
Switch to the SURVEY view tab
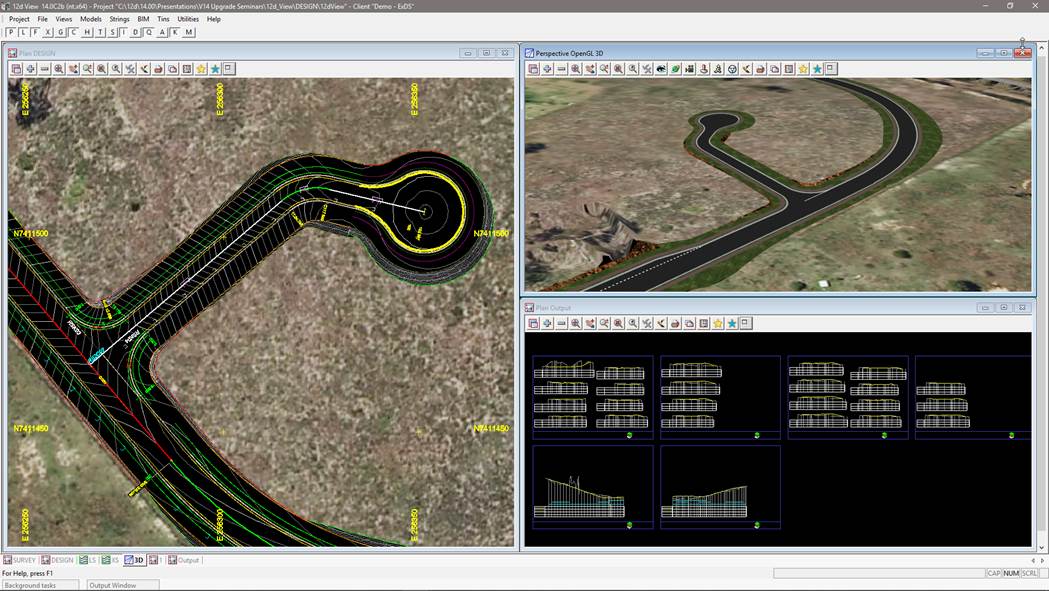coord(20,560)
